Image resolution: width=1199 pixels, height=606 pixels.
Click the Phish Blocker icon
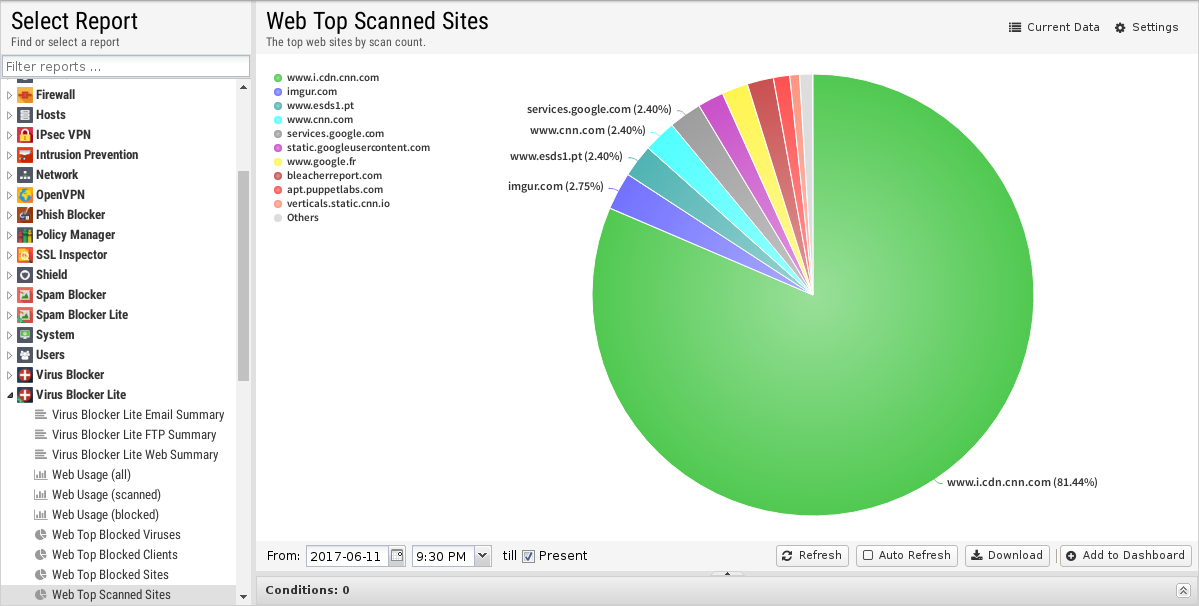[24, 215]
